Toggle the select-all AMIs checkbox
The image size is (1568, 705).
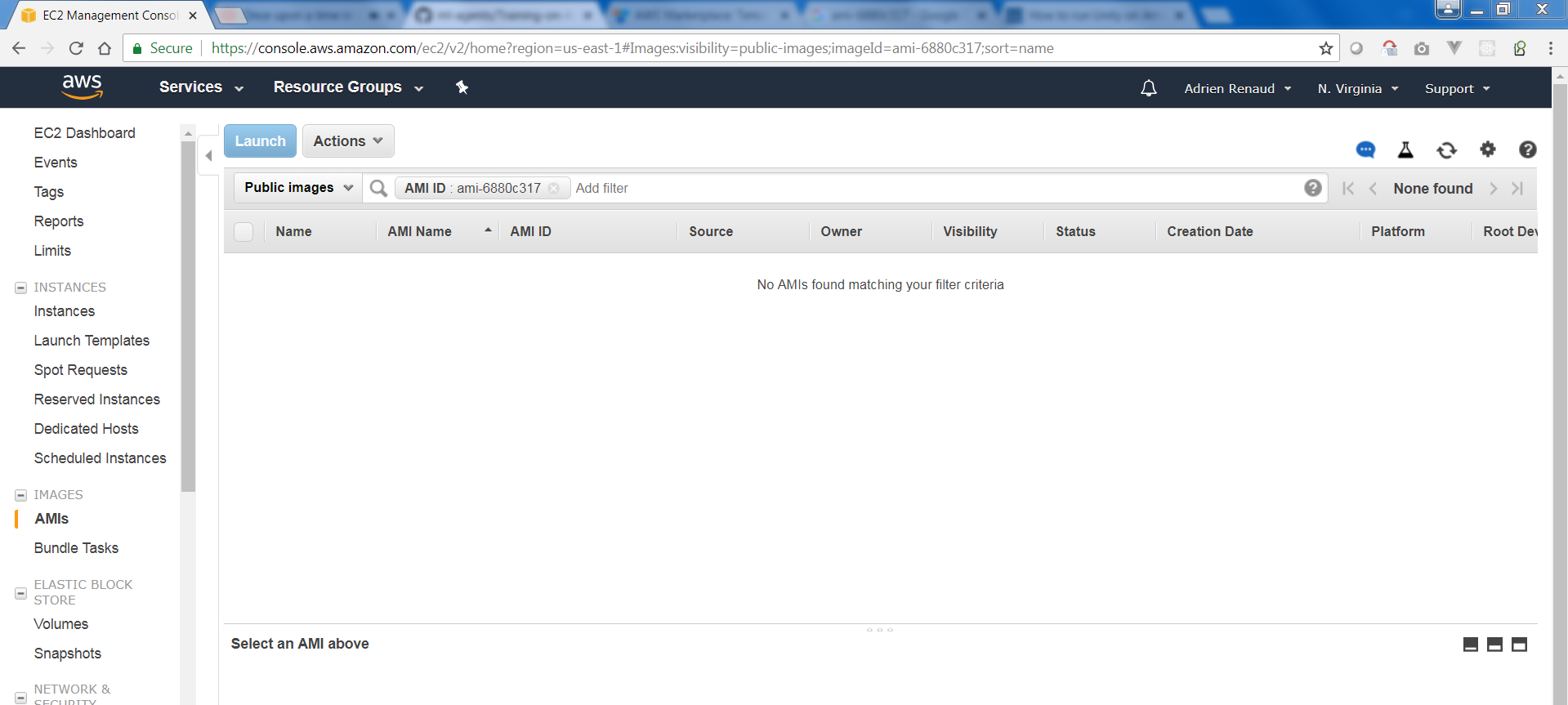[243, 232]
